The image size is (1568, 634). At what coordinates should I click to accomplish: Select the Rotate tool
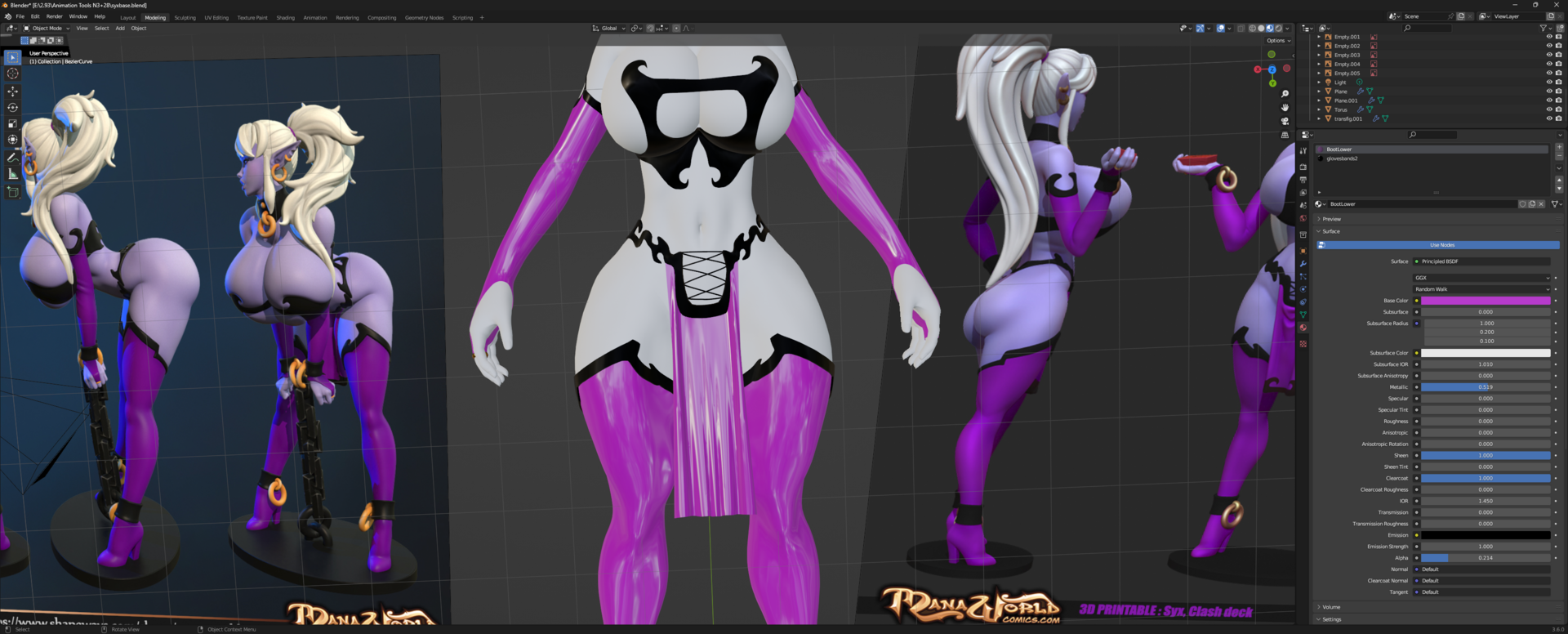pos(12,108)
